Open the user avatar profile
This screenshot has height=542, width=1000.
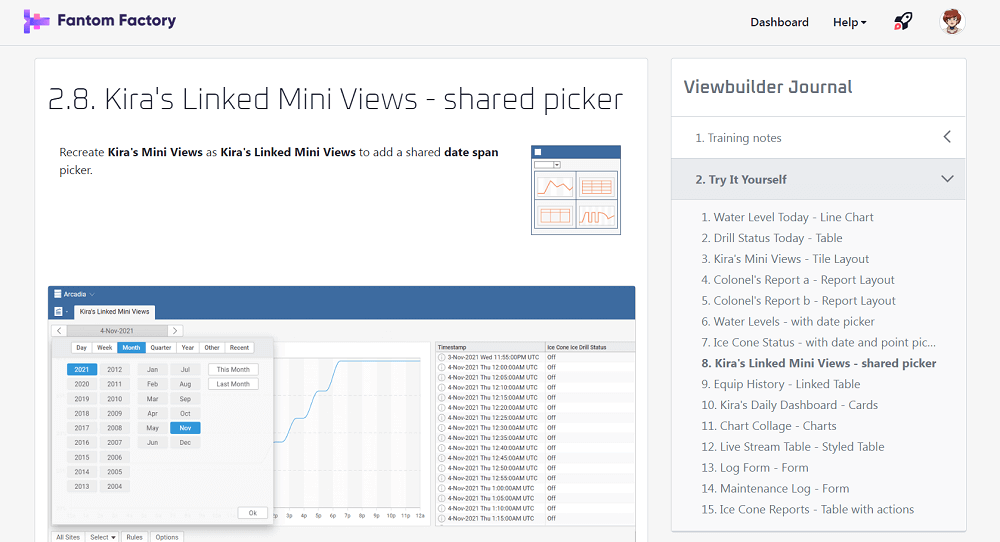(952, 22)
